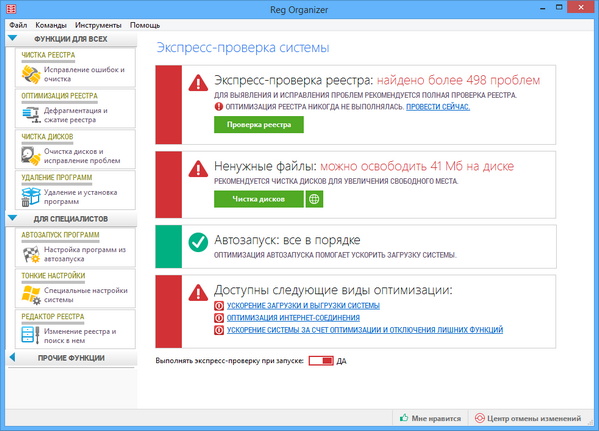The width and height of the screenshot is (599, 431).
Task: Select Специальные настройки системы text
Action: (86, 295)
